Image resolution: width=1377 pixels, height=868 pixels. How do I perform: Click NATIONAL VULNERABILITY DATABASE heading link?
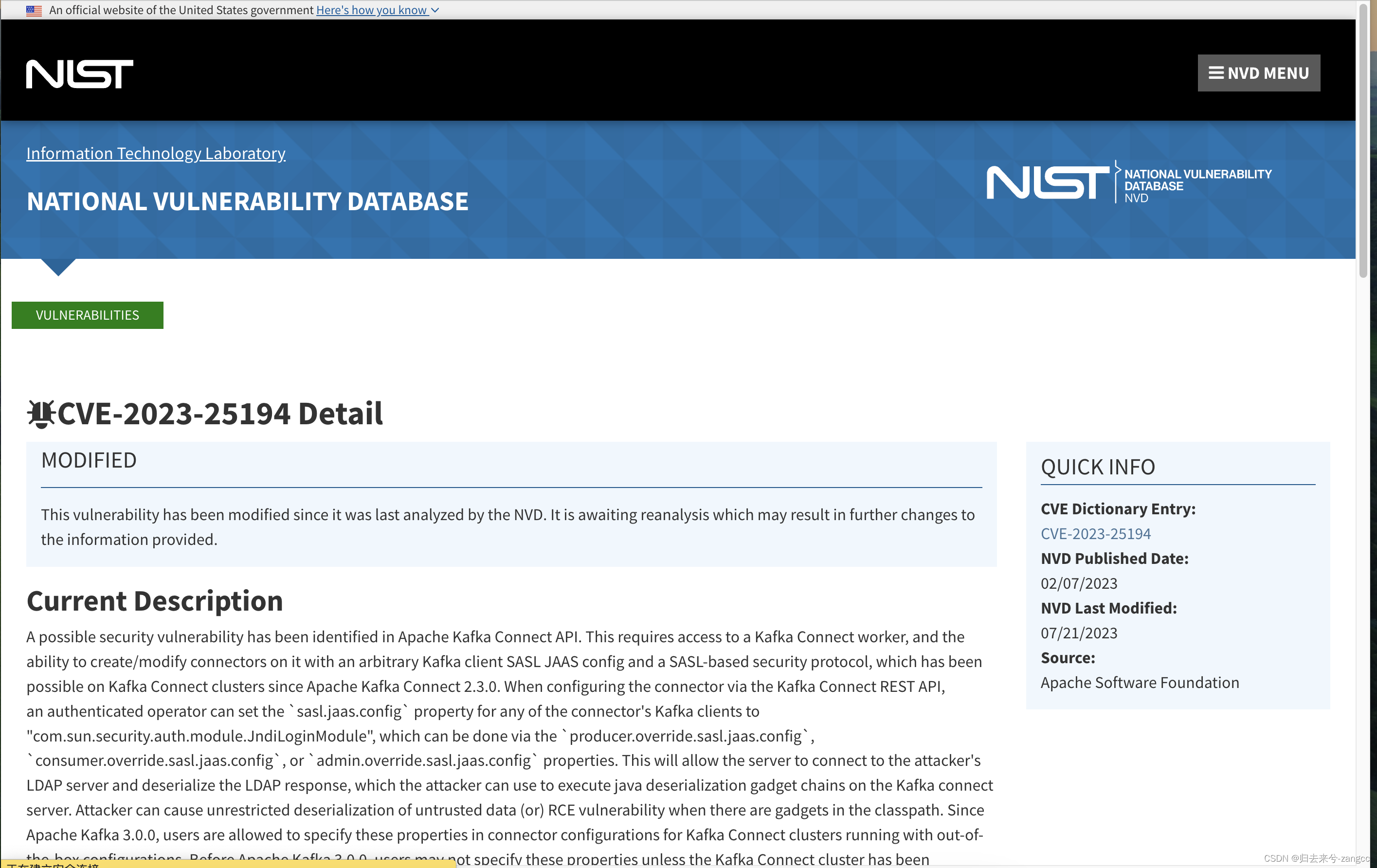point(247,201)
